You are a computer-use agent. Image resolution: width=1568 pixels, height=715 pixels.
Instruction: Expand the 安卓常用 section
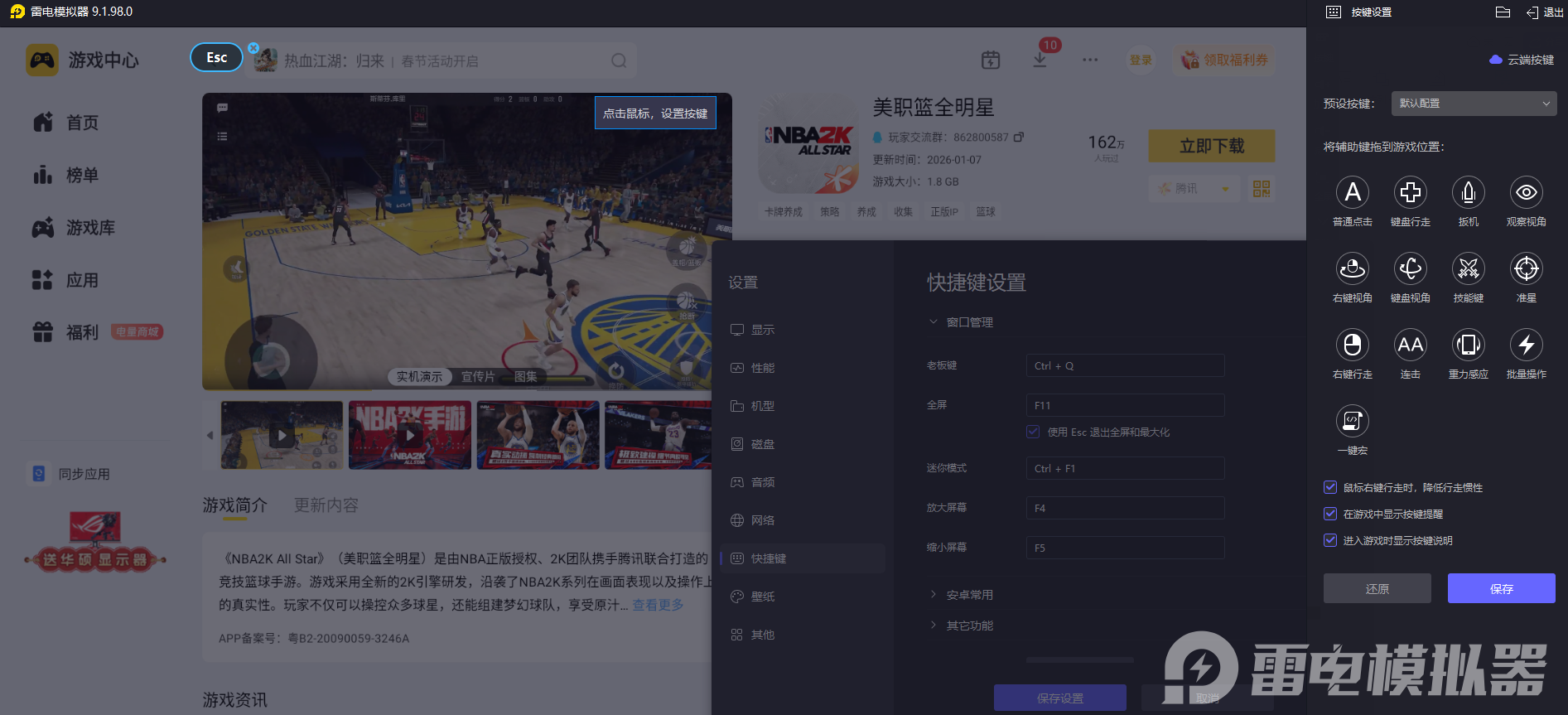969,595
